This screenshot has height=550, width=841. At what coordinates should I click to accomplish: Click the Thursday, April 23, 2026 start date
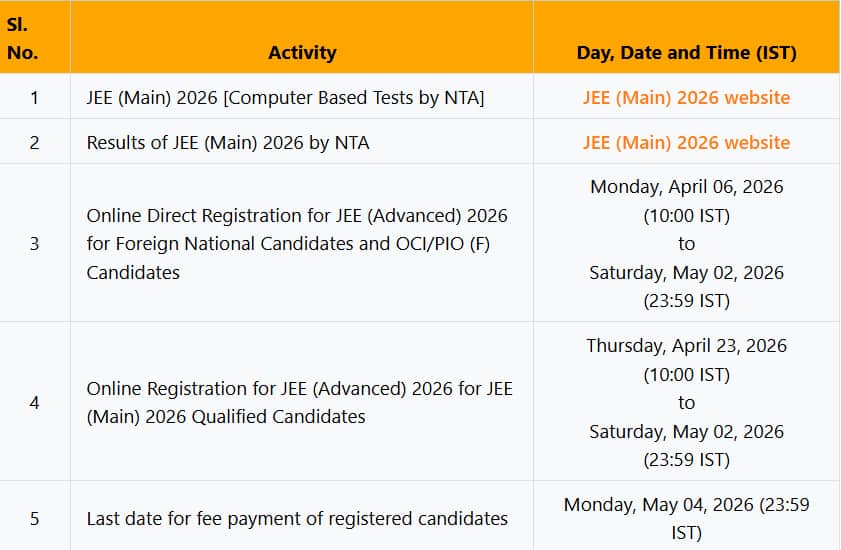pos(686,345)
